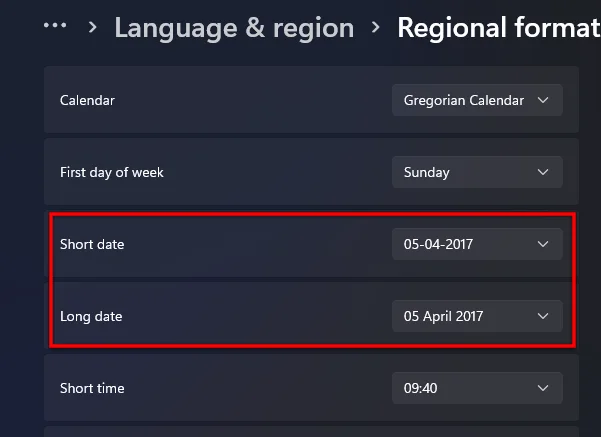The image size is (601, 437).
Task: Expand the 05-04-2017 short date dropdown
Action: pyautogui.click(x=476, y=244)
